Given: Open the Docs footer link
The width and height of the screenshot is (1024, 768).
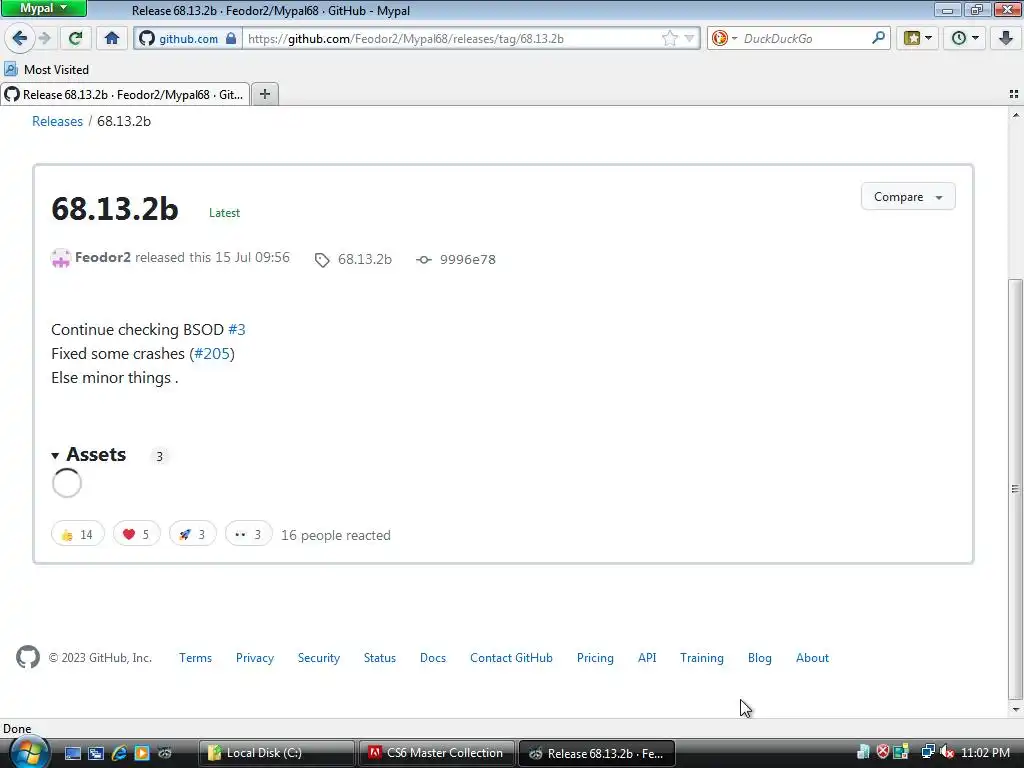Looking at the screenshot, I should click(x=433, y=658).
